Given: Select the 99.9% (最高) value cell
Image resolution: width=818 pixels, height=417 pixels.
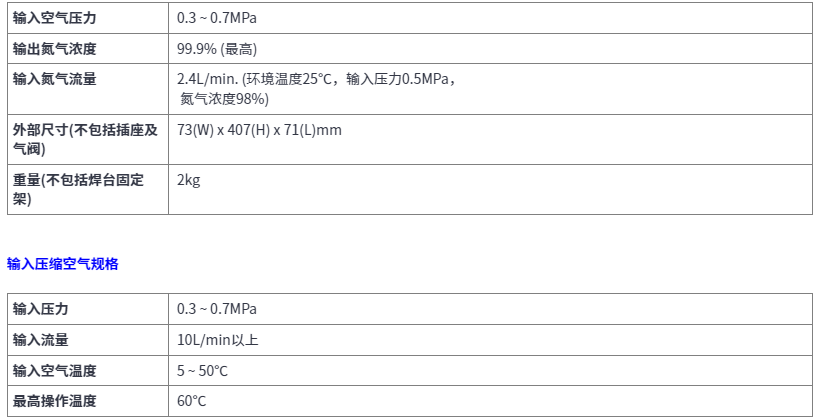Looking at the screenshot, I should click(x=223, y=49).
